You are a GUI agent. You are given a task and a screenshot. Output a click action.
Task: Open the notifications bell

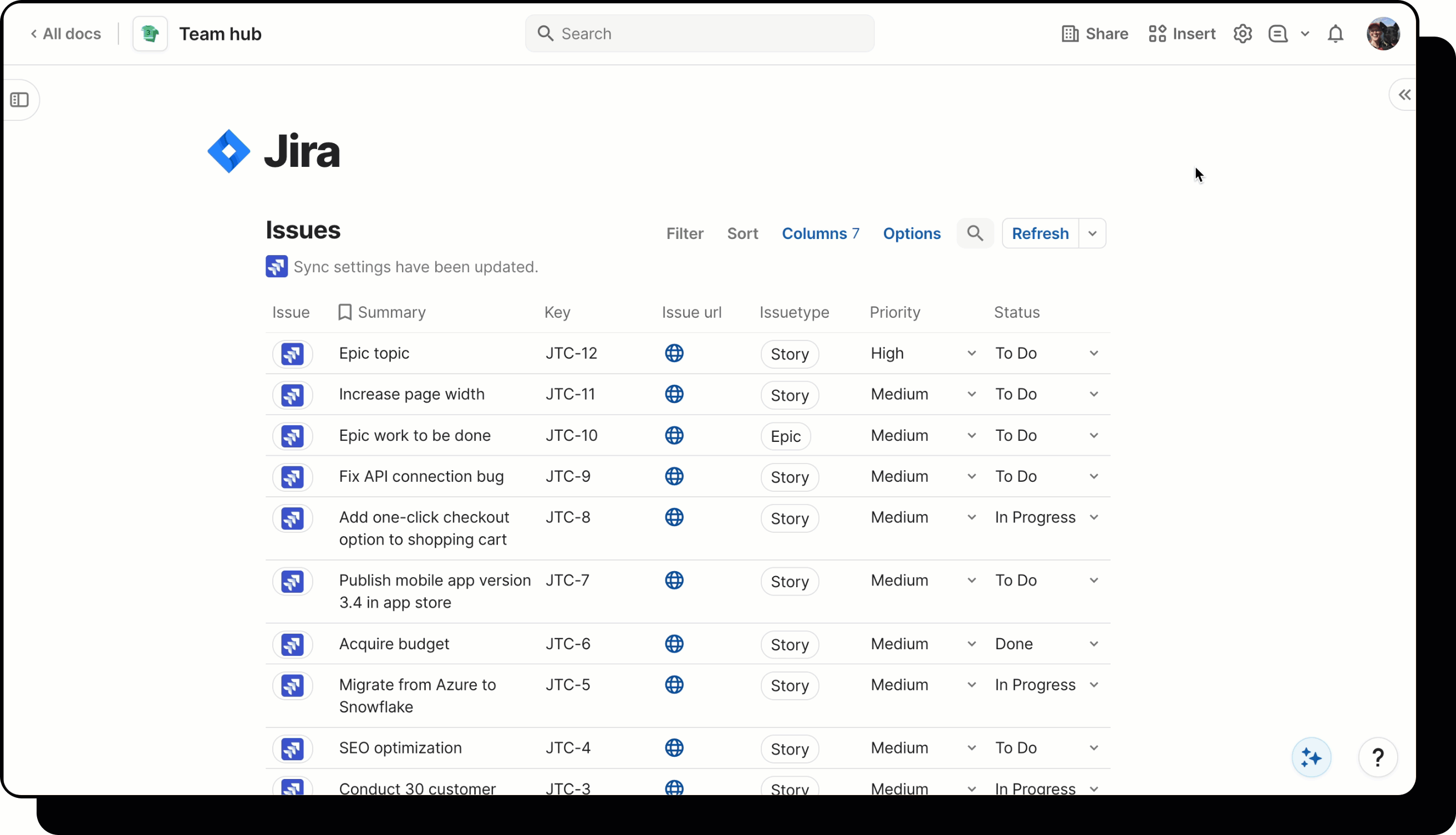pos(1336,34)
